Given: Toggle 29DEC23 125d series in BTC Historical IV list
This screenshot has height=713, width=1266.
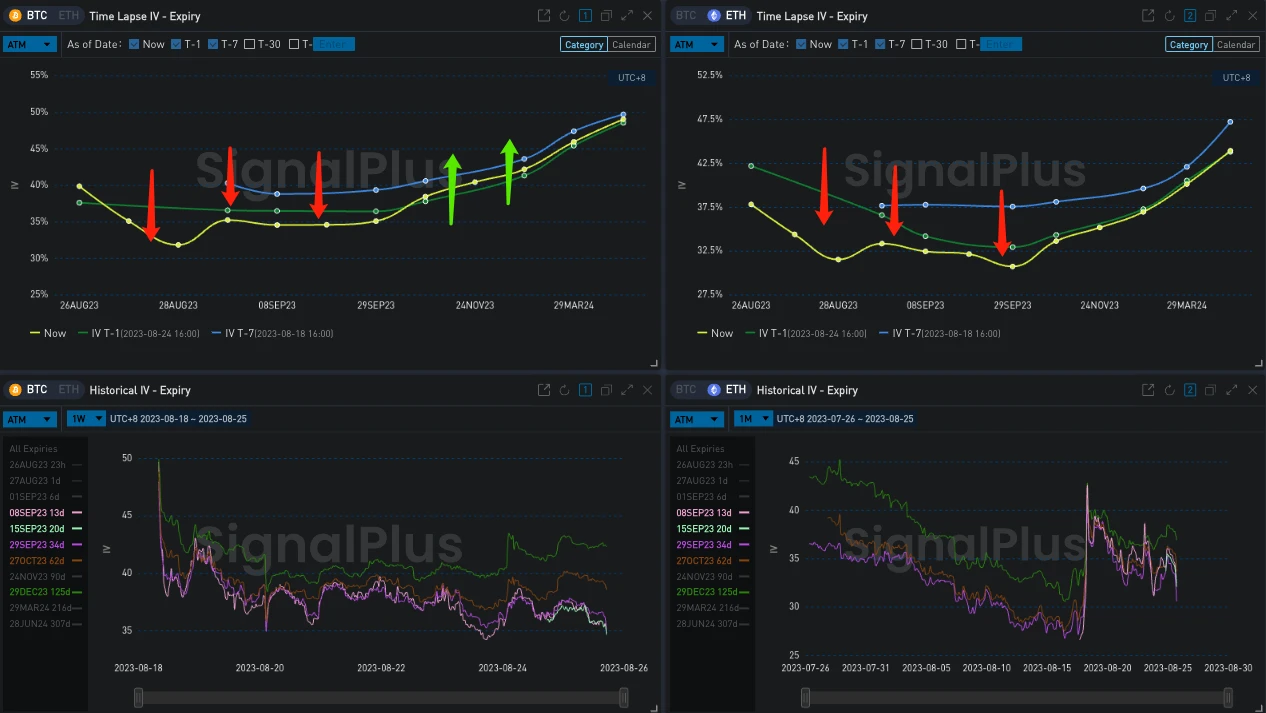Looking at the screenshot, I should pyautogui.click(x=44, y=592).
